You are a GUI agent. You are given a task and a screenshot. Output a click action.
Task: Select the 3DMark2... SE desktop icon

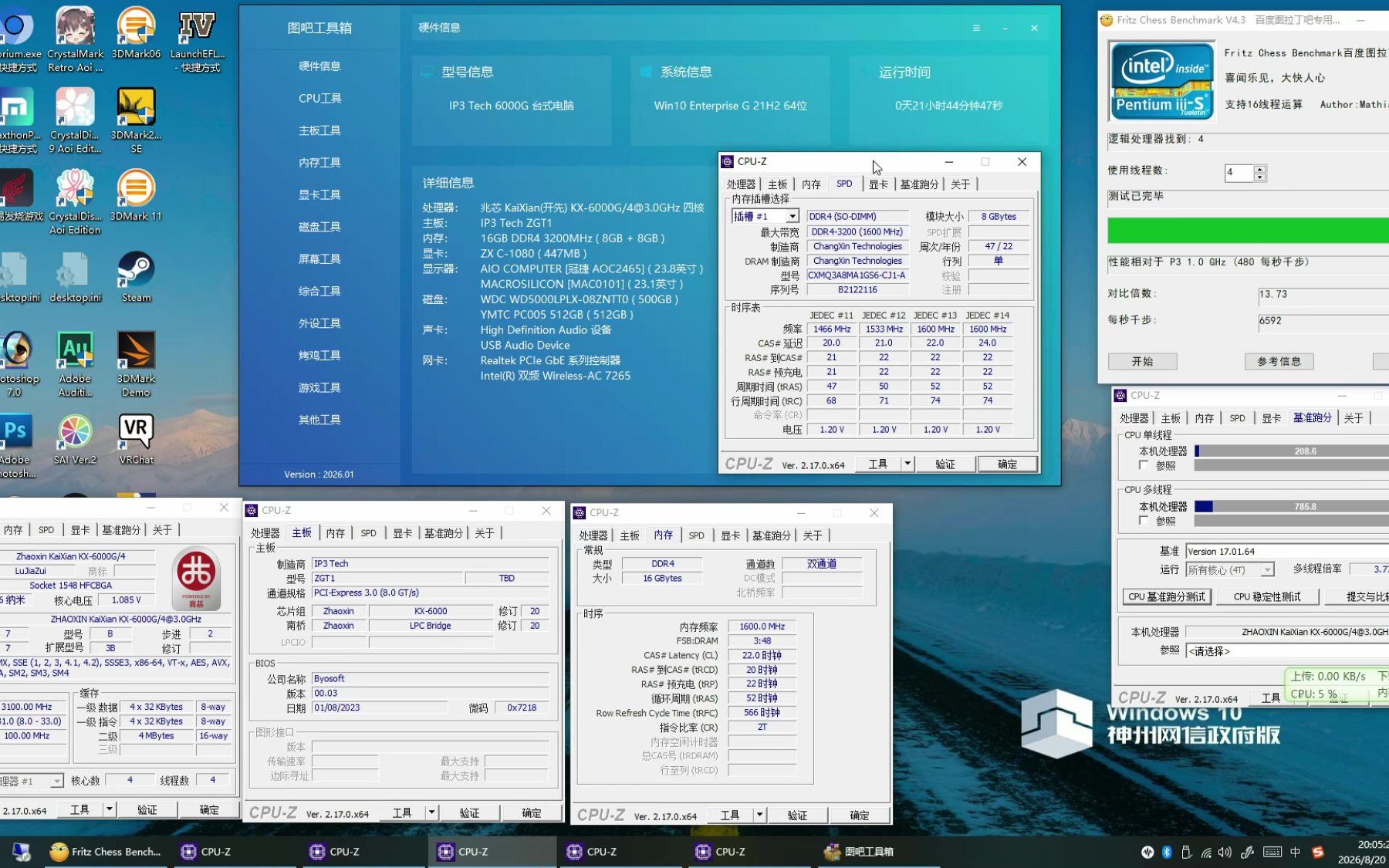coord(136,120)
